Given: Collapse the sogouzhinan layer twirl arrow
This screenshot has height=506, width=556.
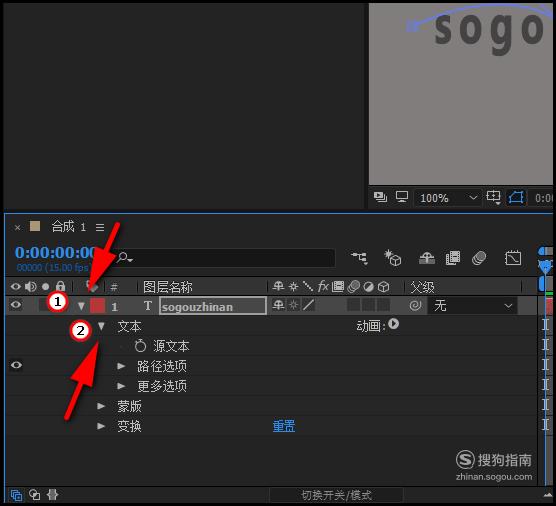Looking at the screenshot, I should coord(81,306).
